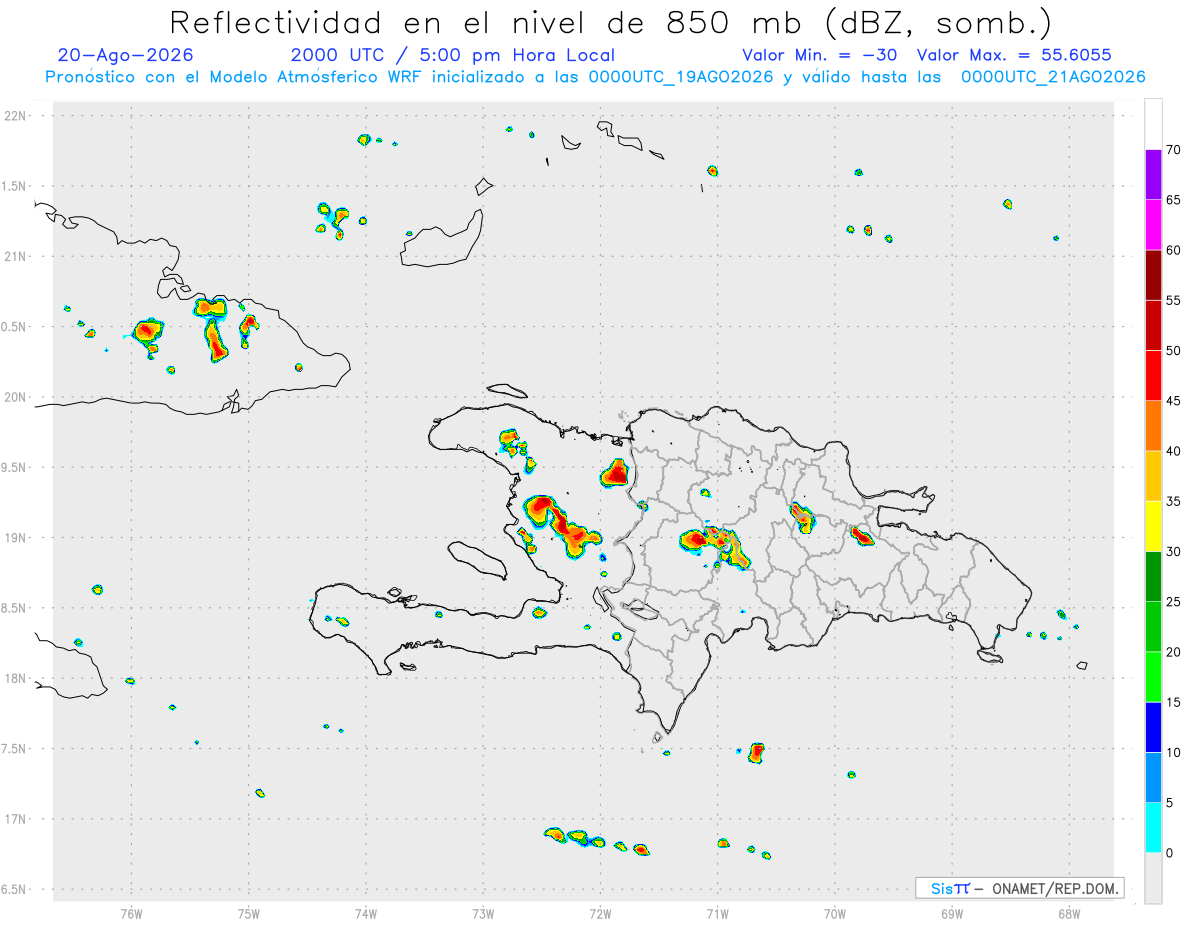Click the colorbar label '35'
1200x927 pixels.
click(x=1174, y=501)
